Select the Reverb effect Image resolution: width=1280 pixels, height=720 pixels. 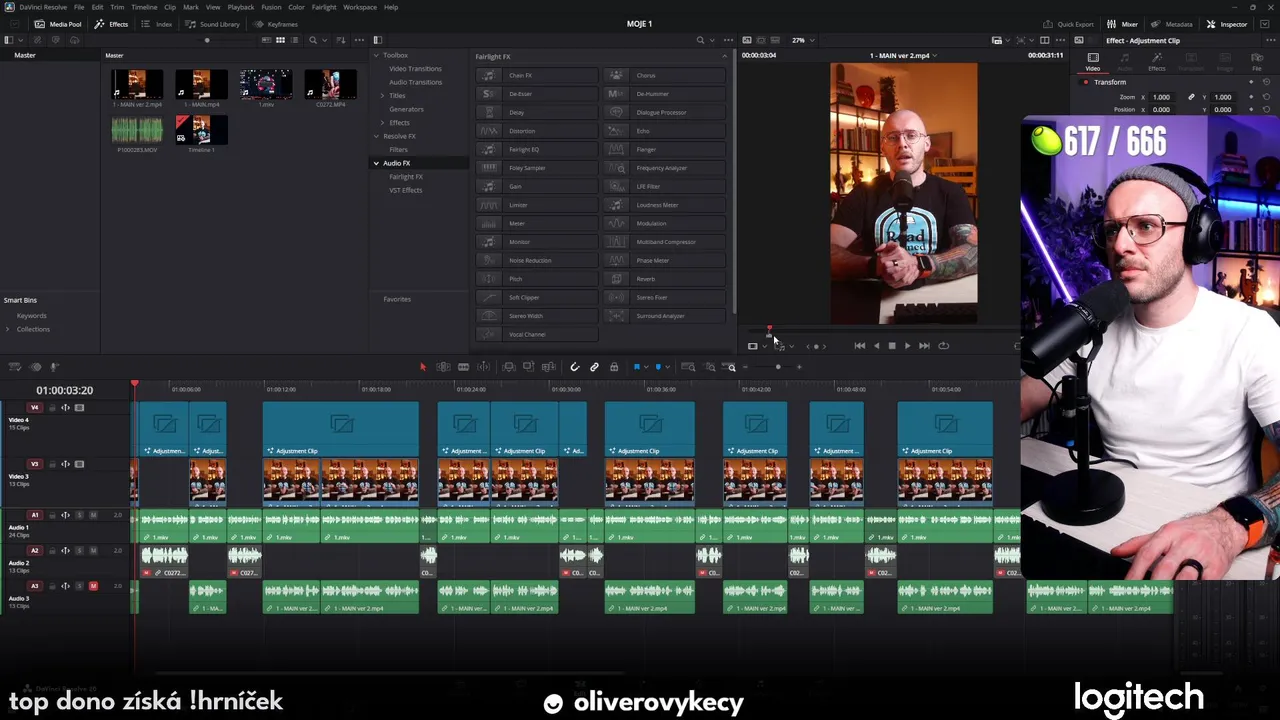point(664,279)
